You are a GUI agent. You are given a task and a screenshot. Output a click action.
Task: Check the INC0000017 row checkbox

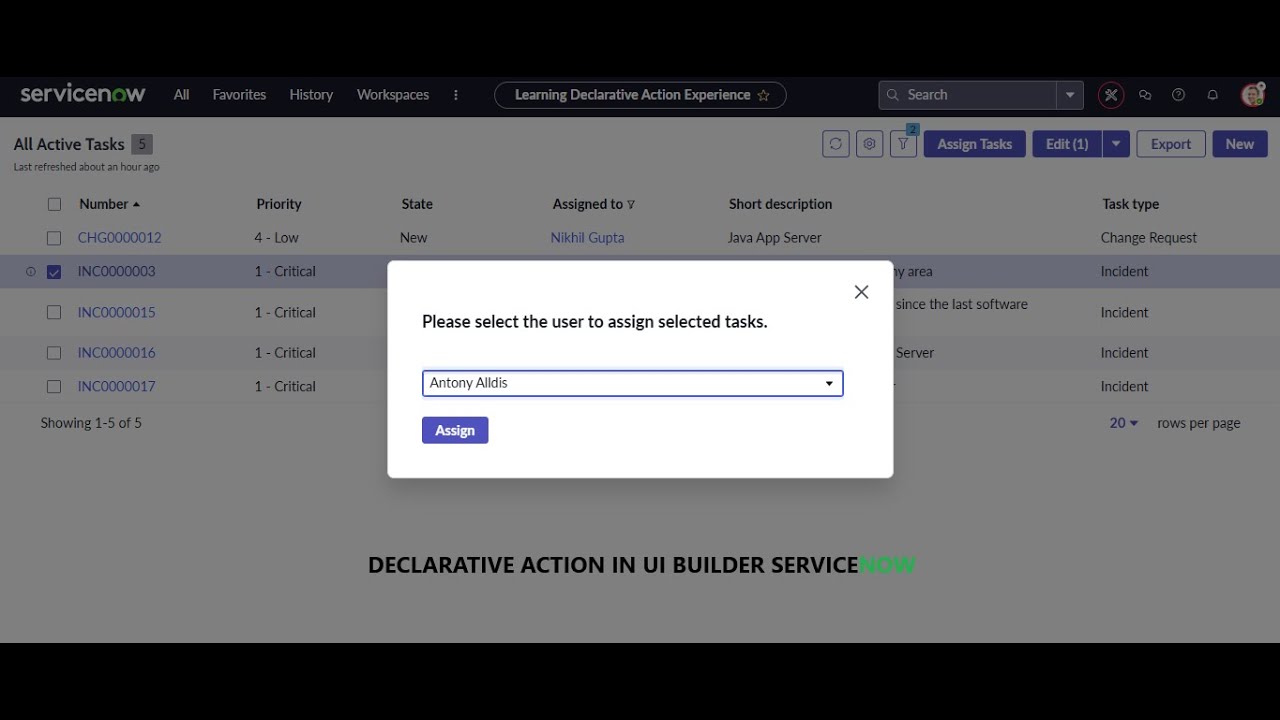click(x=54, y=387)
